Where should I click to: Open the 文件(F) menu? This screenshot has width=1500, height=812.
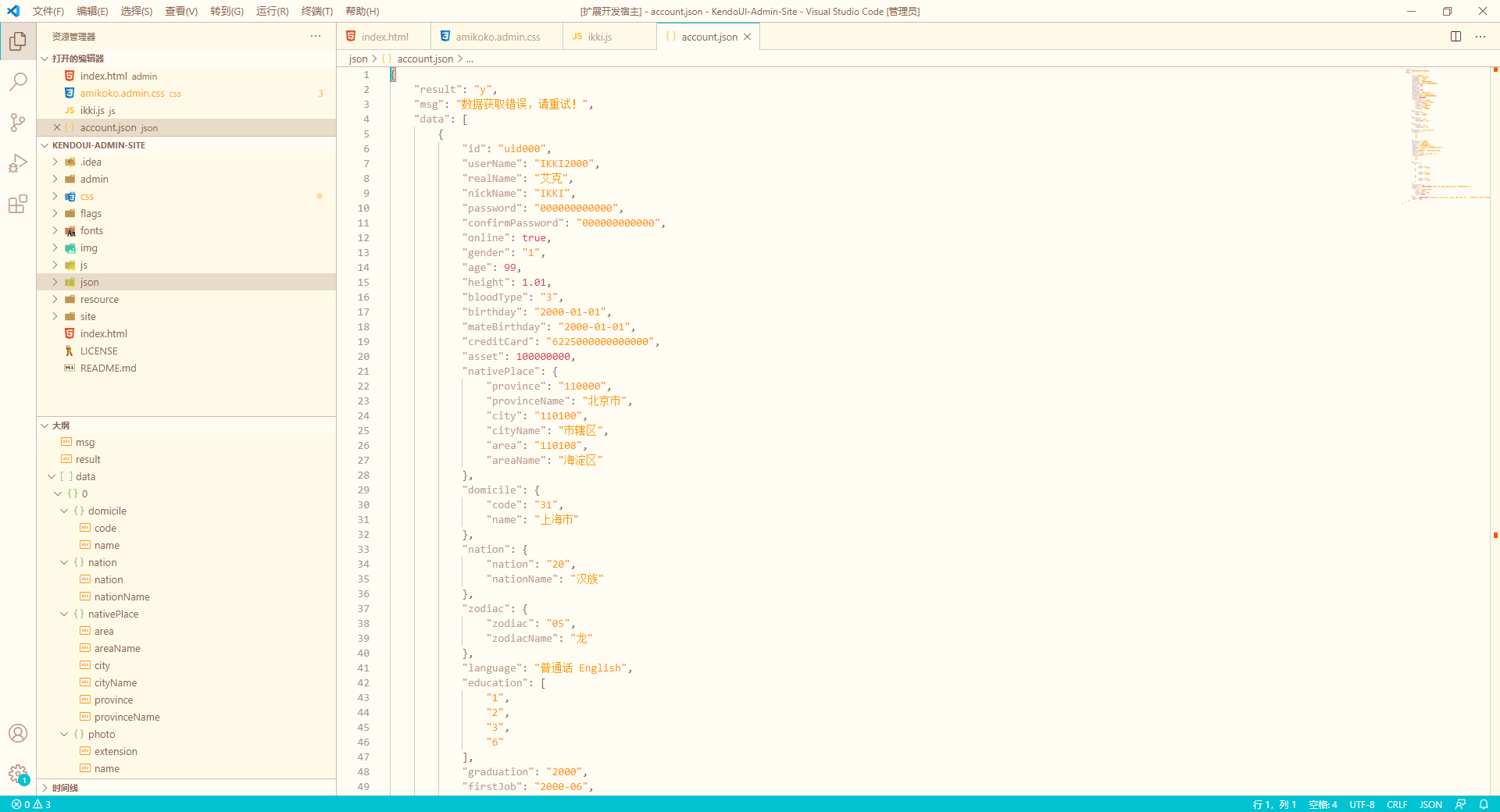tap(48, 11)
